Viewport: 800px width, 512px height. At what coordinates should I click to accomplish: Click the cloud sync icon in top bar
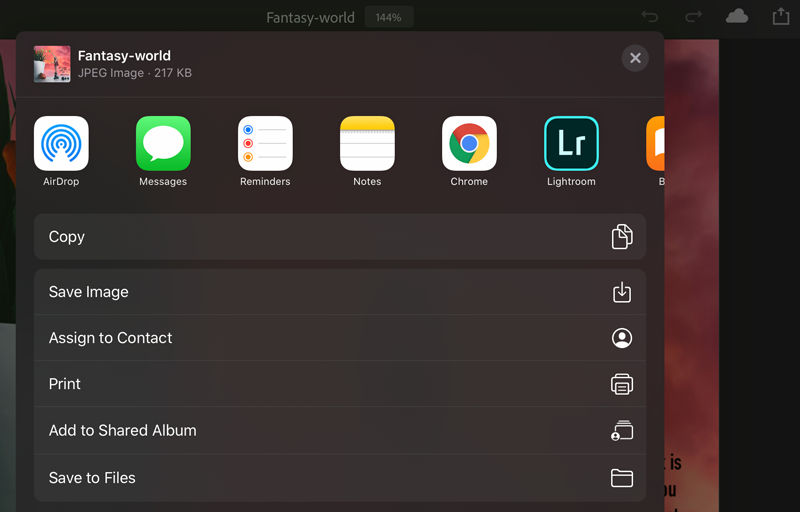[737, 17]
